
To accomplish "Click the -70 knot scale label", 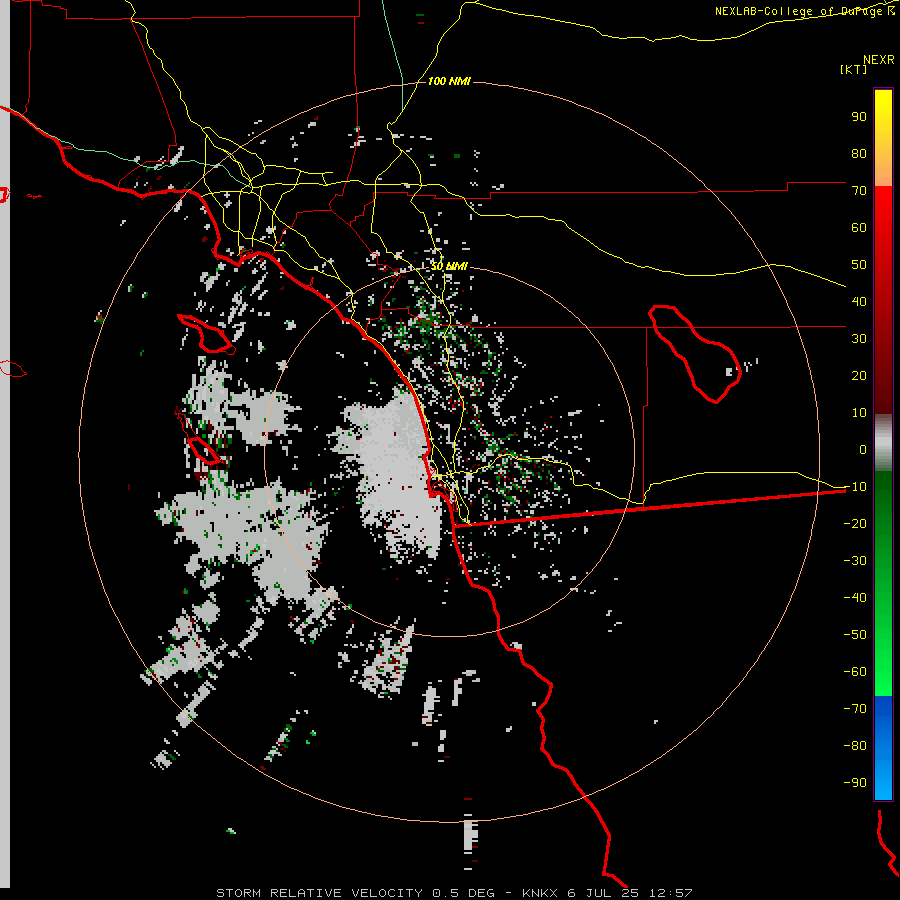I will tap(855, 709).
